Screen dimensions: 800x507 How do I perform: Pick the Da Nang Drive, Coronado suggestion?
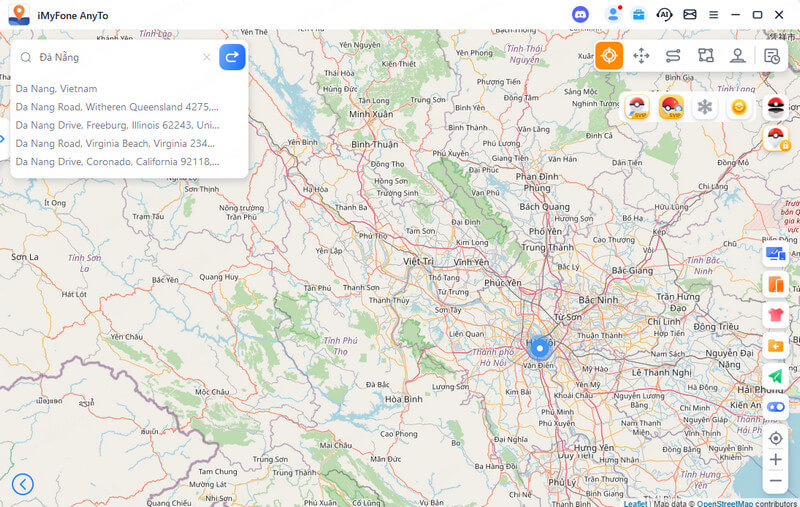tap(117, 161)
